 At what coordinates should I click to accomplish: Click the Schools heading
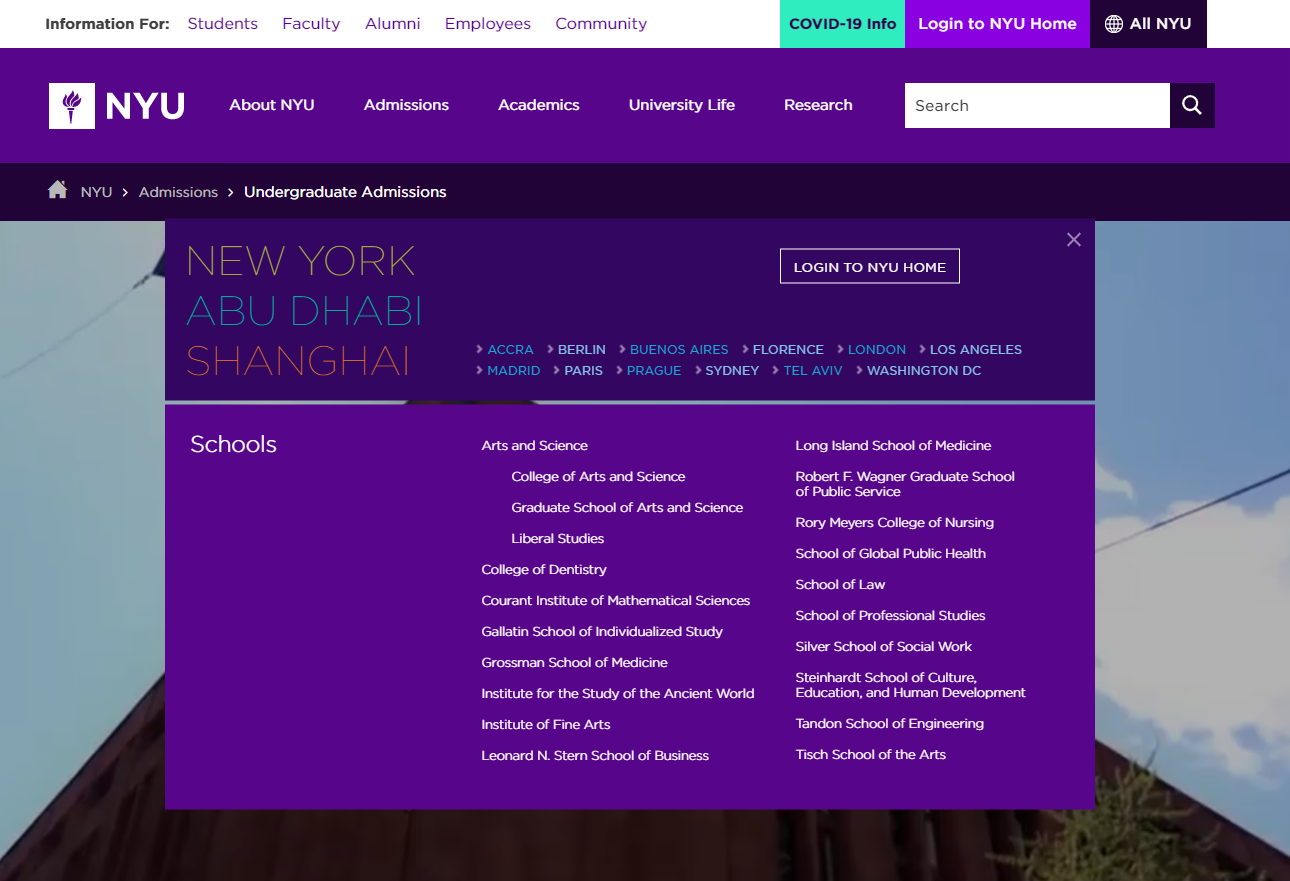click(x=233, y=445)
